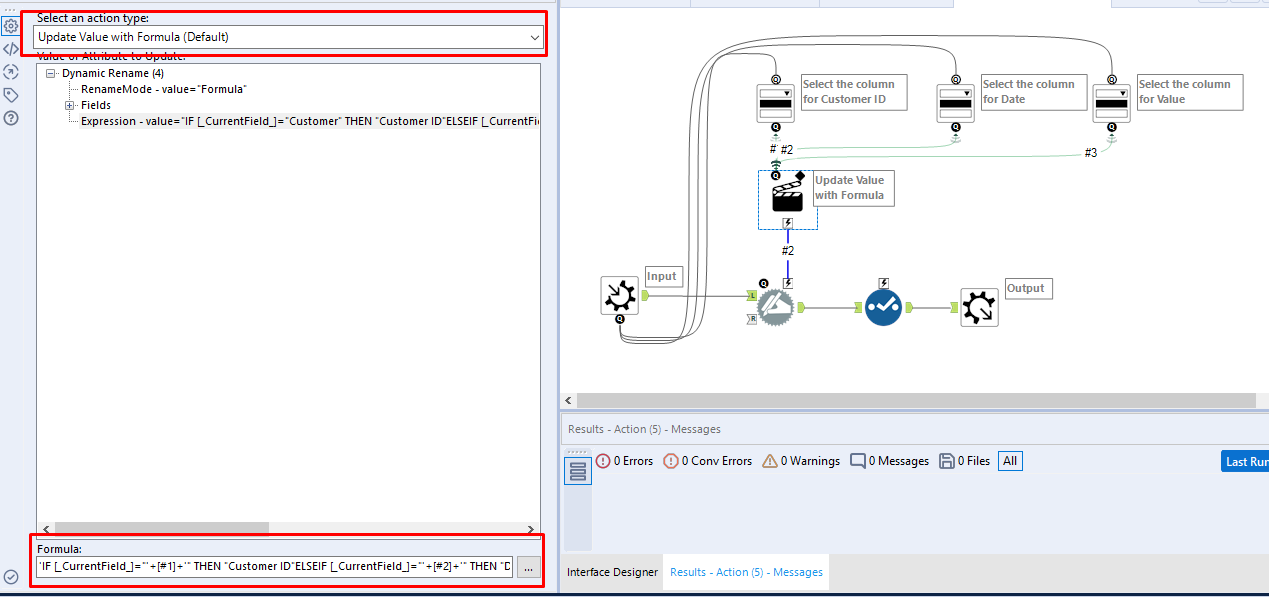Select the Customer ID drop-down tool icon
1269x597 pixels.
[775, 103]
